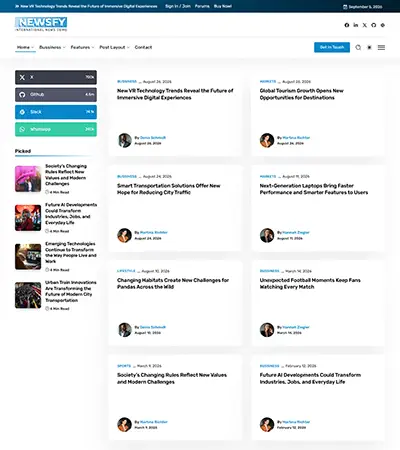Screen dimensions: 400x450
Task: Open the Urban Train Innovations thumbnail
Action: [x=28, y=295]
